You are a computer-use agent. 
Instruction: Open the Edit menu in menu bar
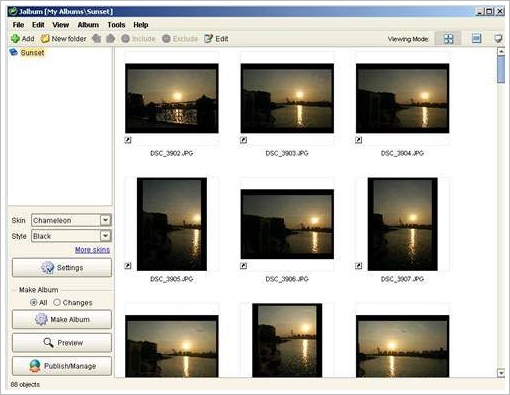[x=38, y=25]
